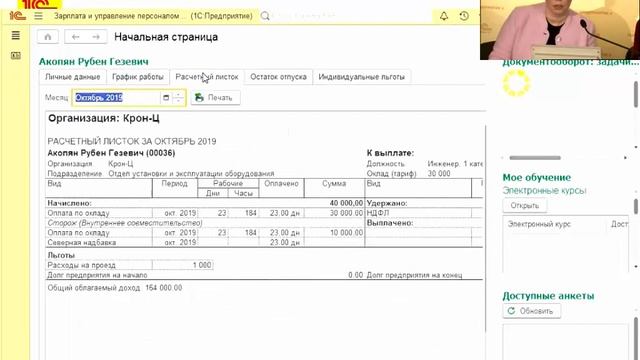Click the search magnifier icon
This screenshot has height=360, width=640.
coord(265,16)
